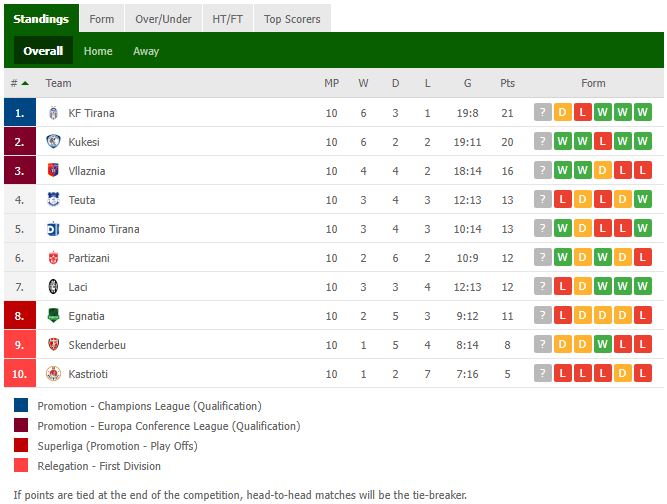Switch to the Form tab
The image size is (667, 504).
(x=101, y=19)
